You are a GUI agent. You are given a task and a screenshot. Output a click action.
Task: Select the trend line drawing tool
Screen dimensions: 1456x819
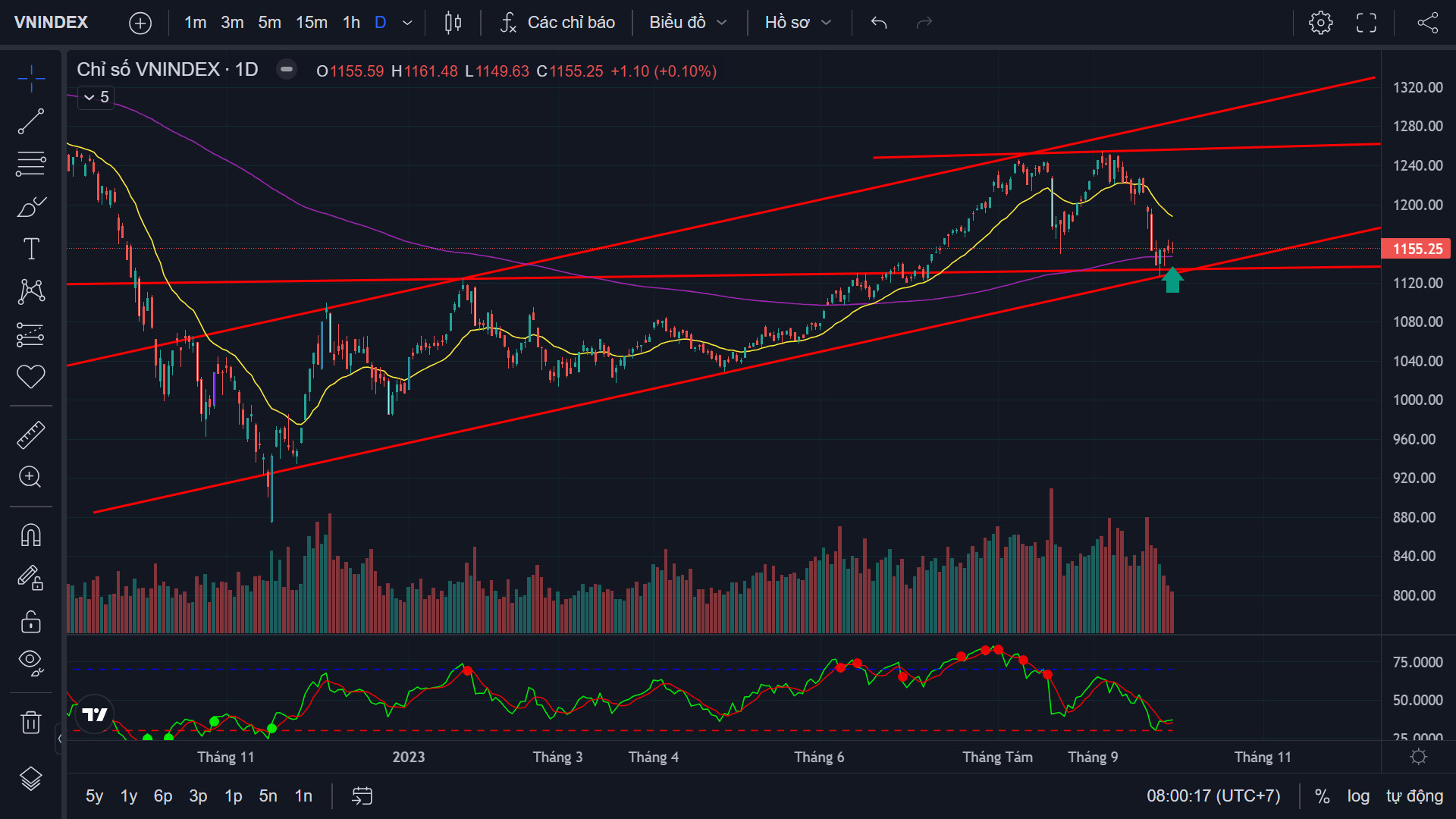31,121
